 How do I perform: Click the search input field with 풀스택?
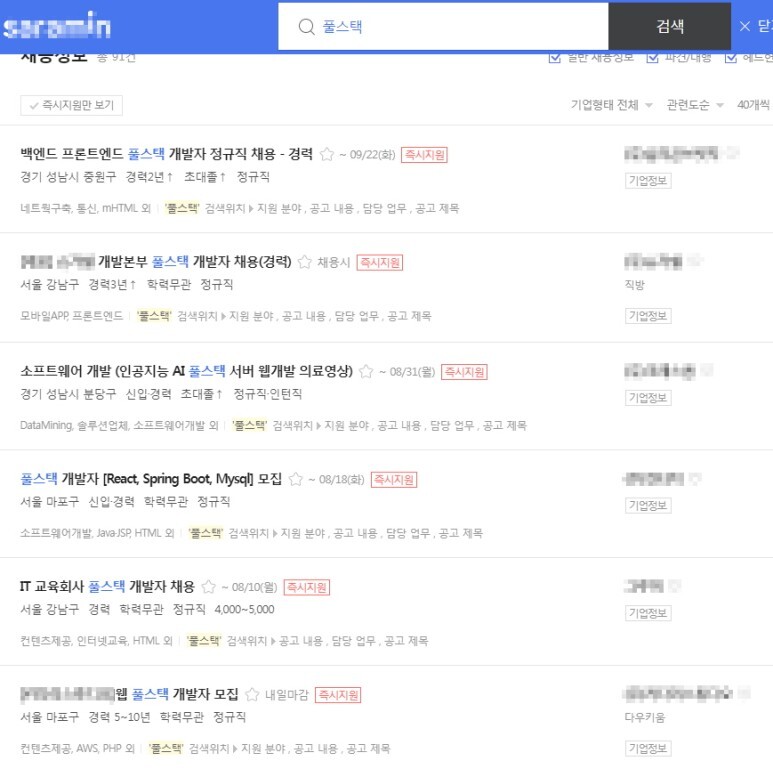(443, 26)
